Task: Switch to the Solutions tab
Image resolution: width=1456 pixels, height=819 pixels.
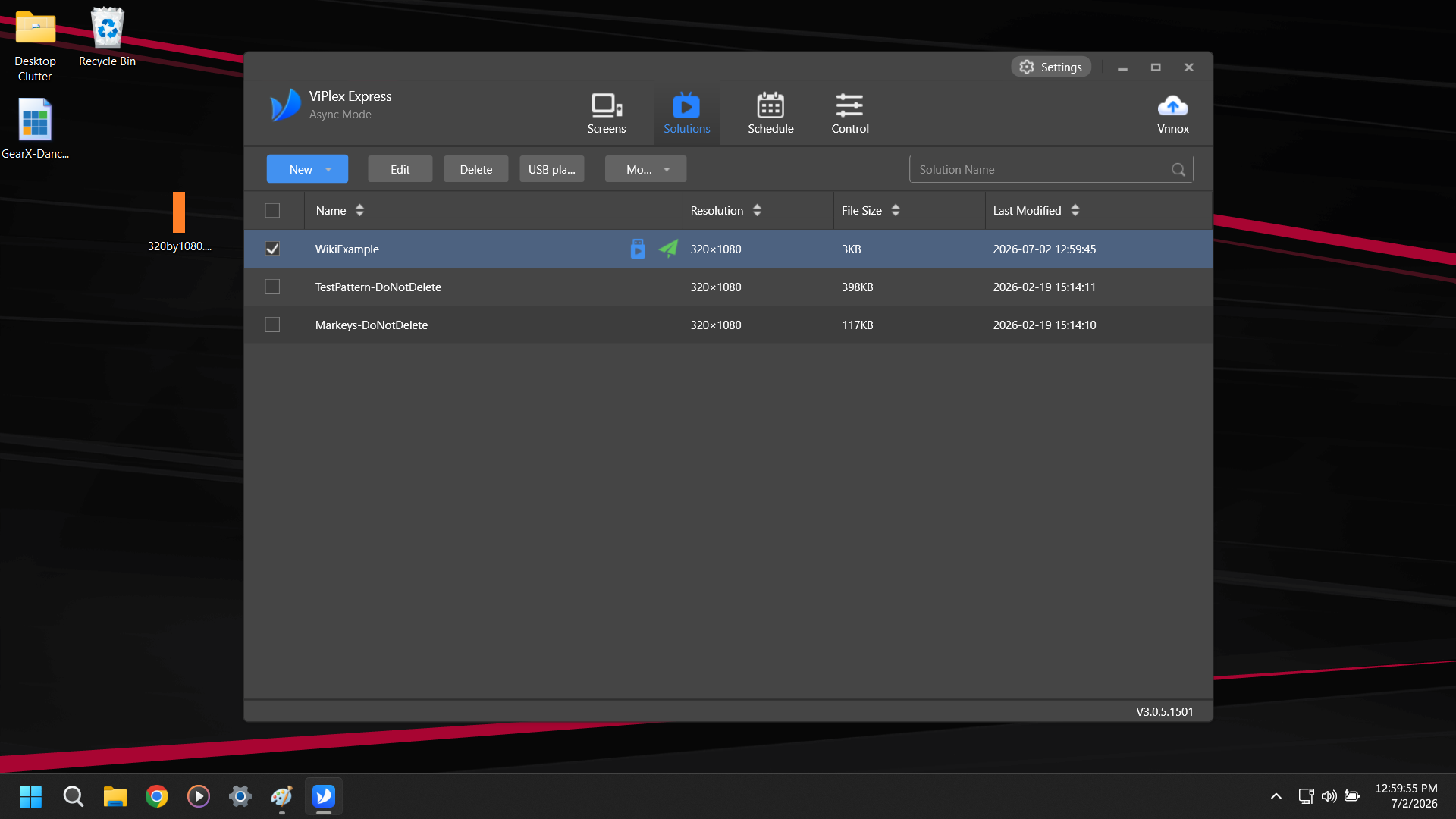Action: 686,114
